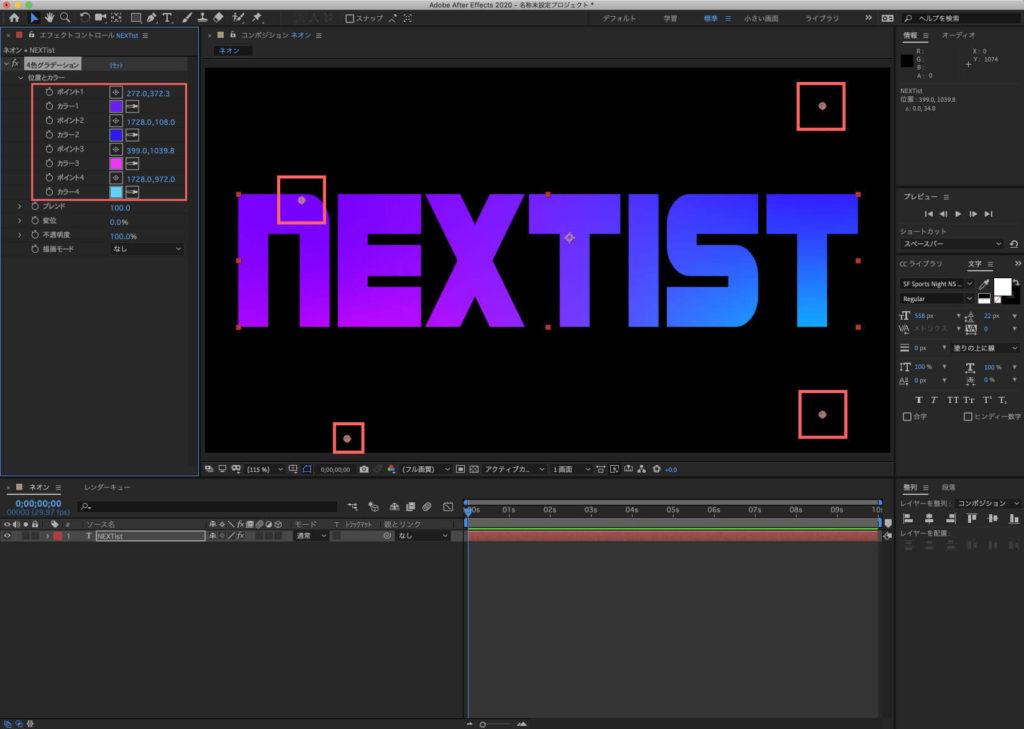Screen dimensions: 1024x729
Task: Switch to the Small Screen workspace
Action: click(761, 18)
